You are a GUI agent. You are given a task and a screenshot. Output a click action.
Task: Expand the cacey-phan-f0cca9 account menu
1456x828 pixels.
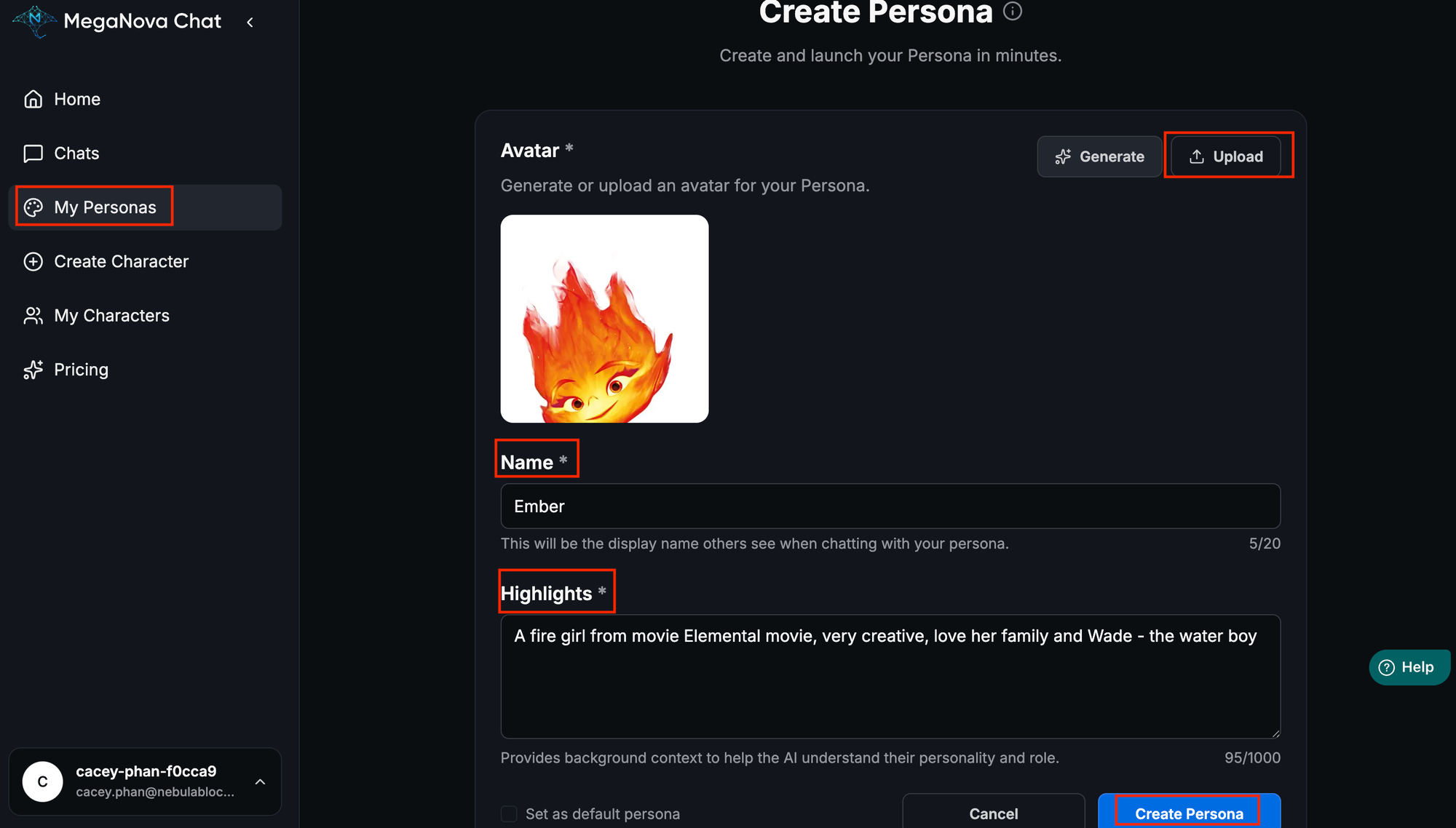coord(260,781)
